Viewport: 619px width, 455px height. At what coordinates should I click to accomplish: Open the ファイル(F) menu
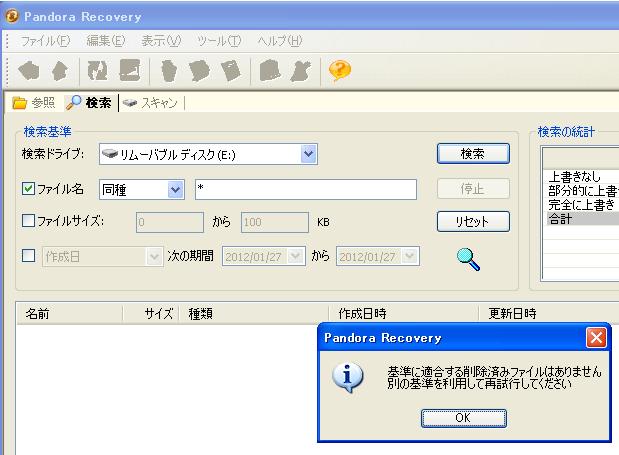(x=45, y=41)
